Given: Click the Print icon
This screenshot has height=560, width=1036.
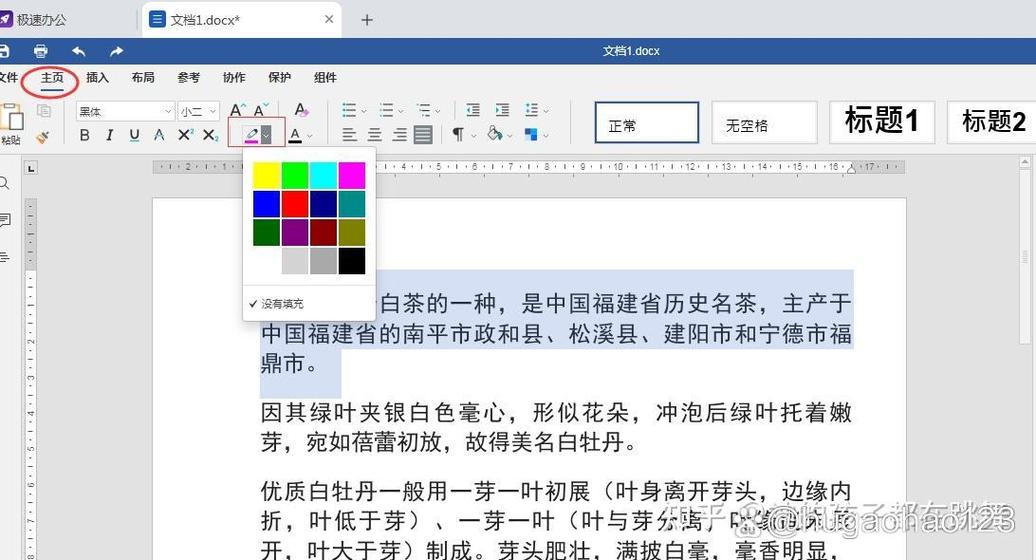Looking at the screenshot, I should click(x=40, y=51).
